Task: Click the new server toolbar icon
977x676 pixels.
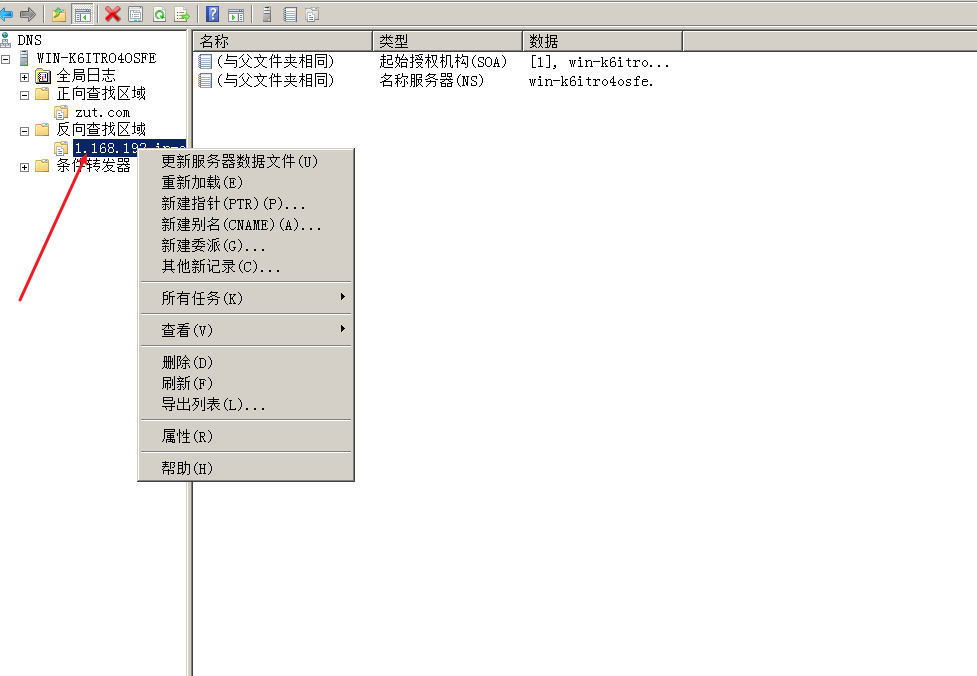Action: pos(267,14)
